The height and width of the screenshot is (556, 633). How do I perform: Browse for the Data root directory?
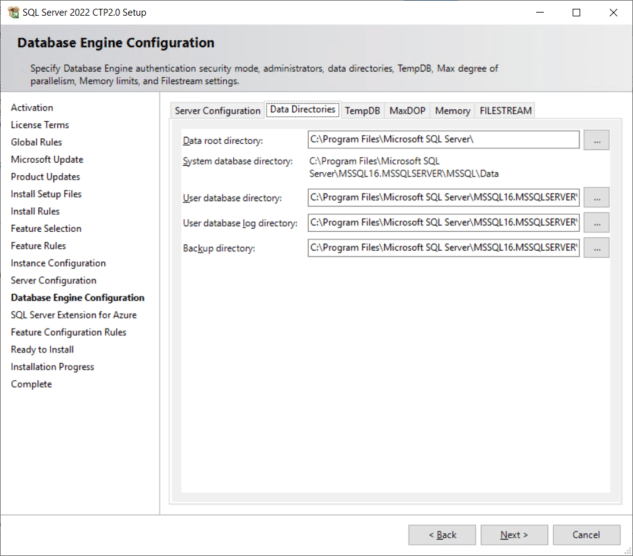click(x=597, y=140)
